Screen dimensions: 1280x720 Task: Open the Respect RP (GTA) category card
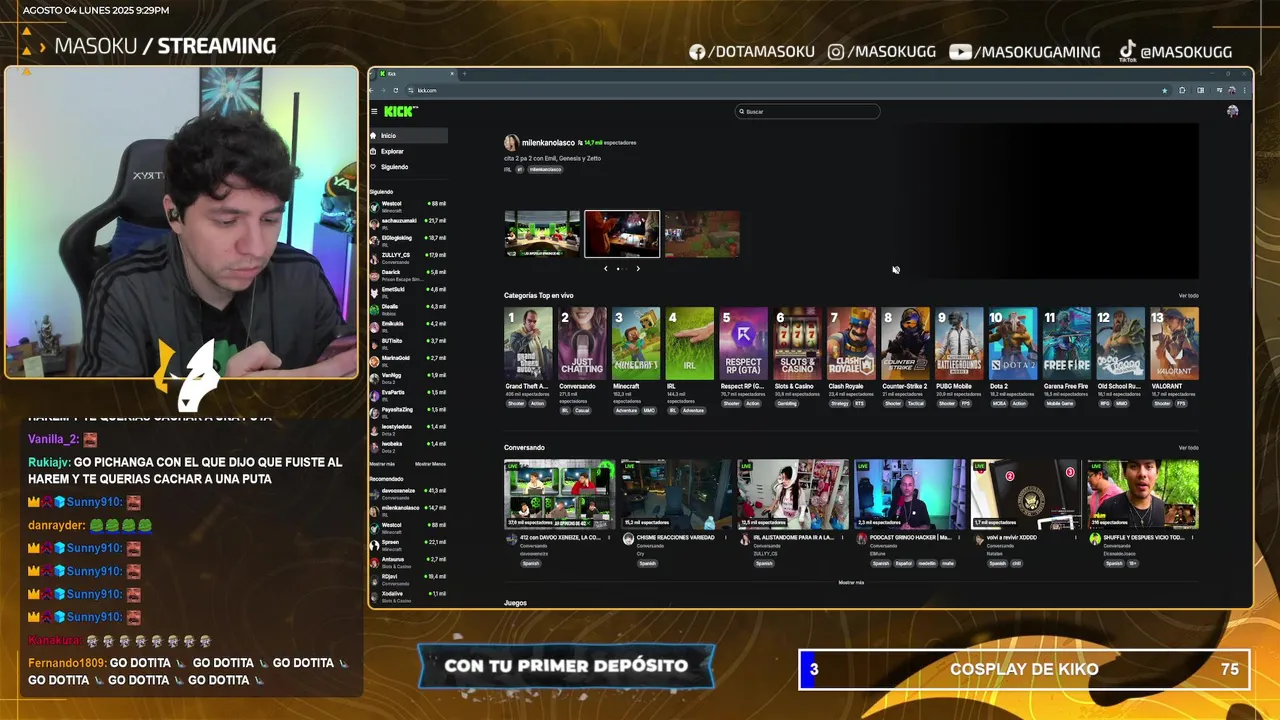(x=744, y=344)
